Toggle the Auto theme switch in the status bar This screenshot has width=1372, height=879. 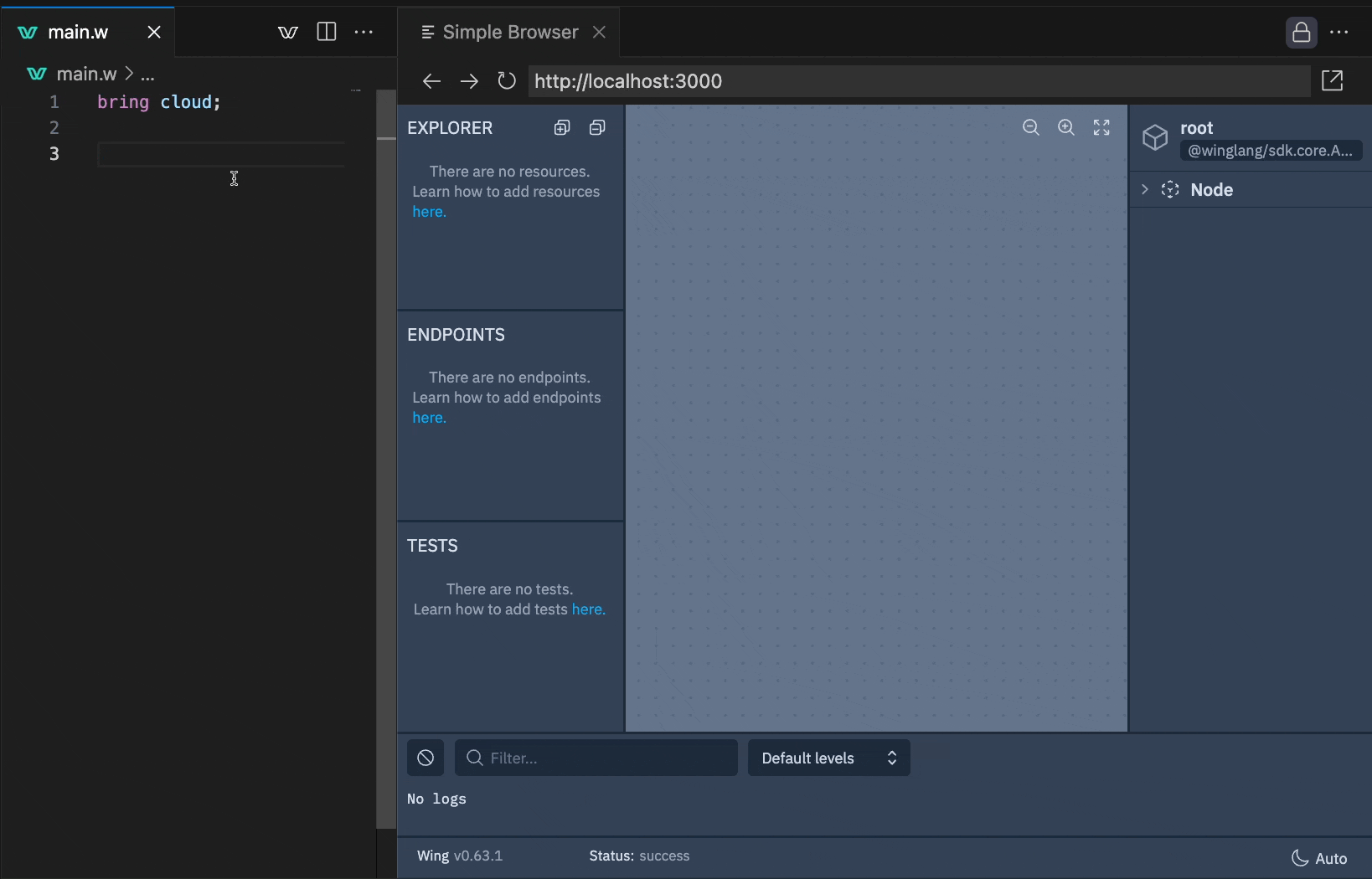click(1320, 856)
